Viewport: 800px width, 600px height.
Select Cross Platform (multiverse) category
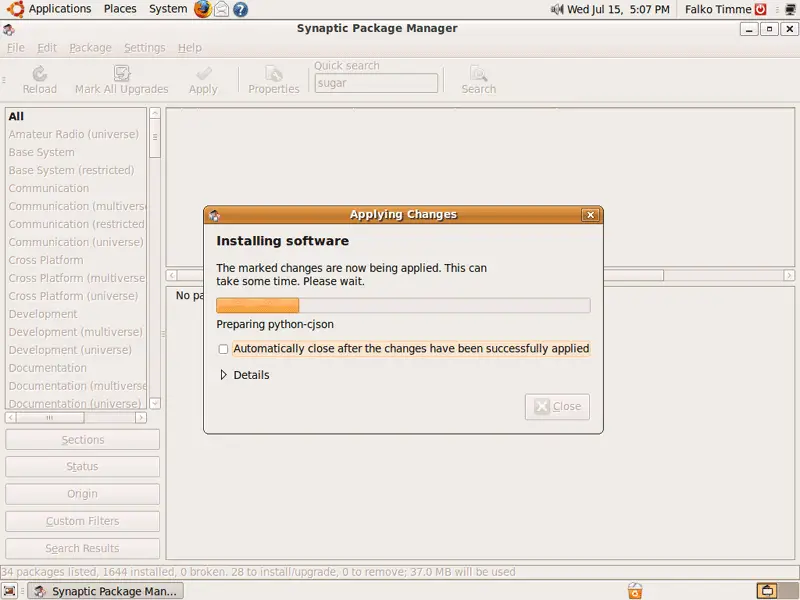[76, 278]
